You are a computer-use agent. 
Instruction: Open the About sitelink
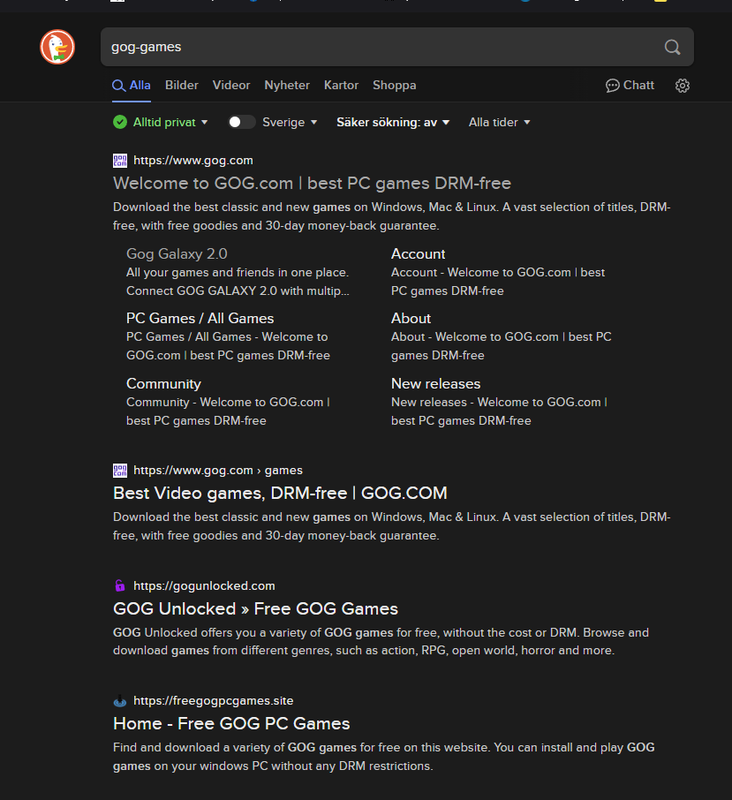point(411,318)
